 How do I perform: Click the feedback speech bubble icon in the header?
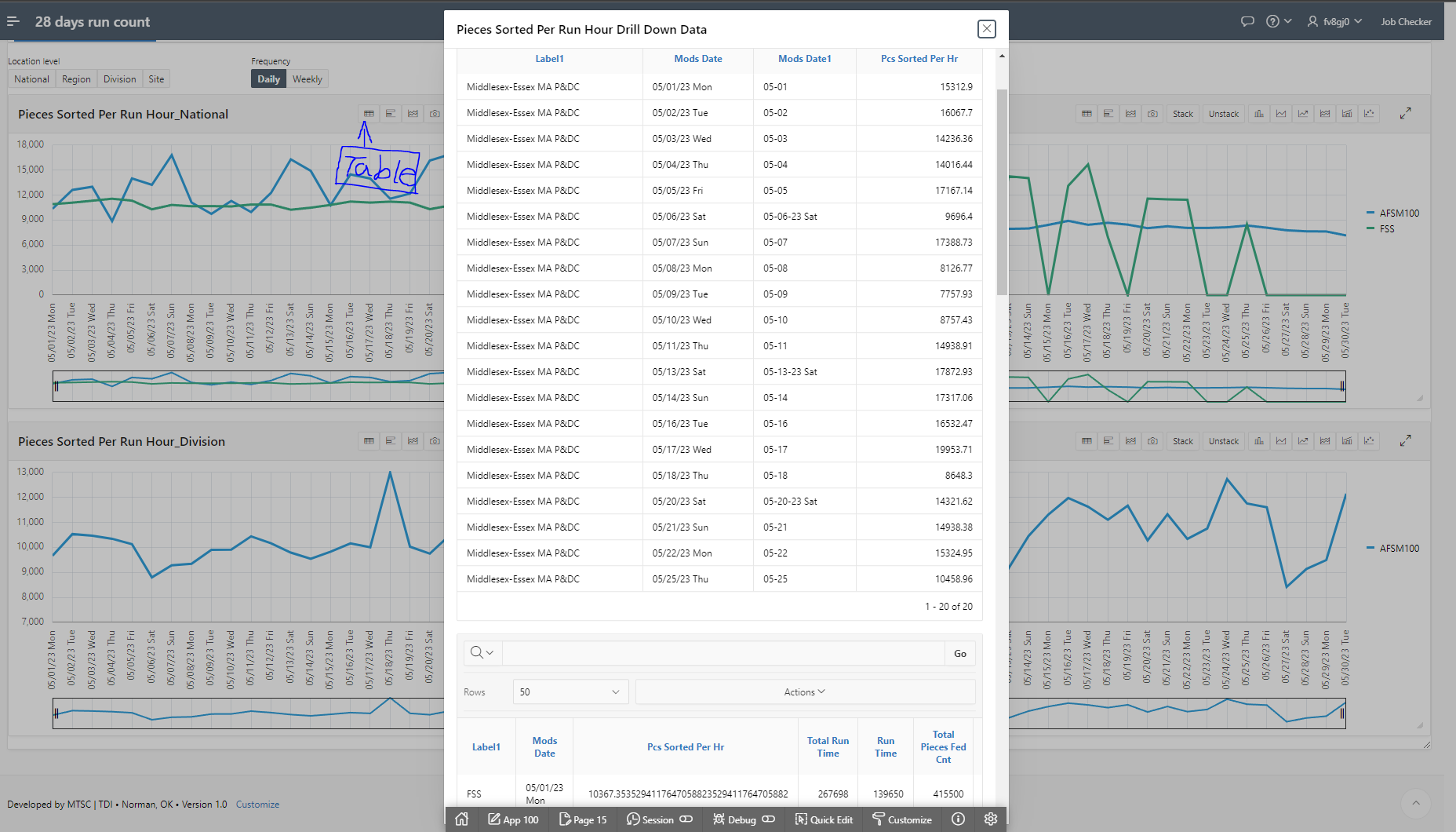click(1247, 21)
